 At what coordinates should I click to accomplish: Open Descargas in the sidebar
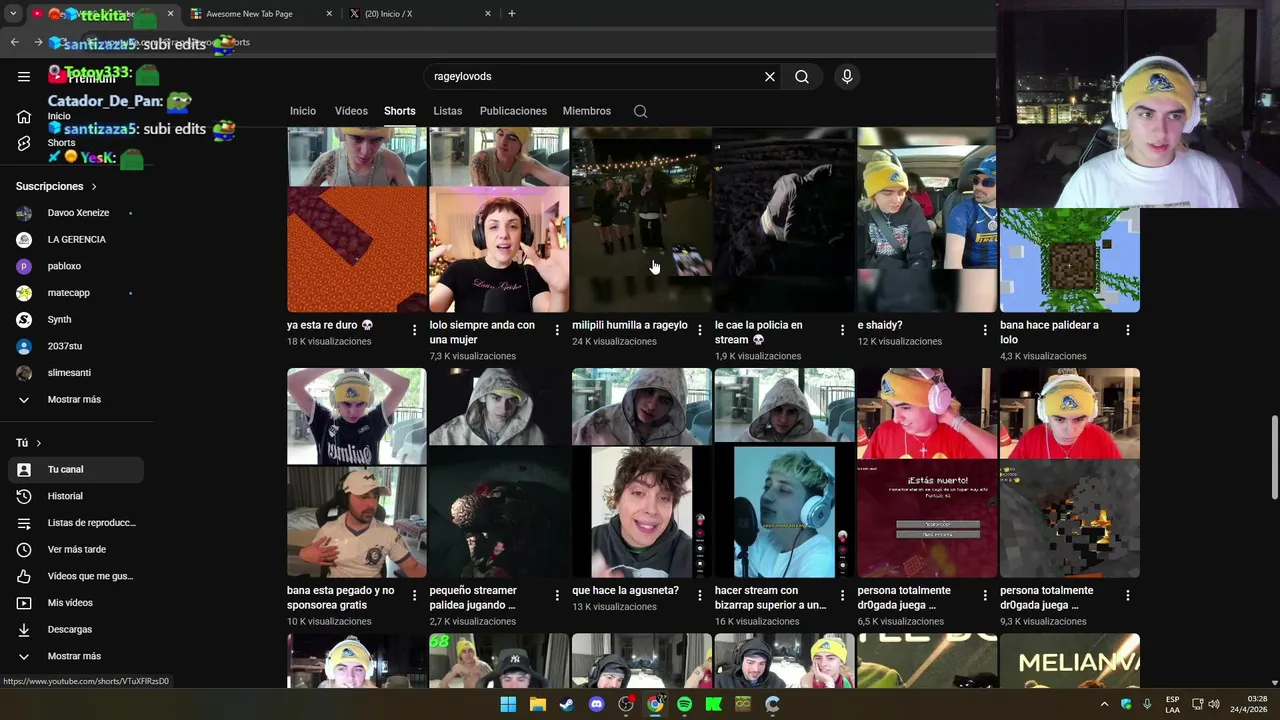(76, 629)
